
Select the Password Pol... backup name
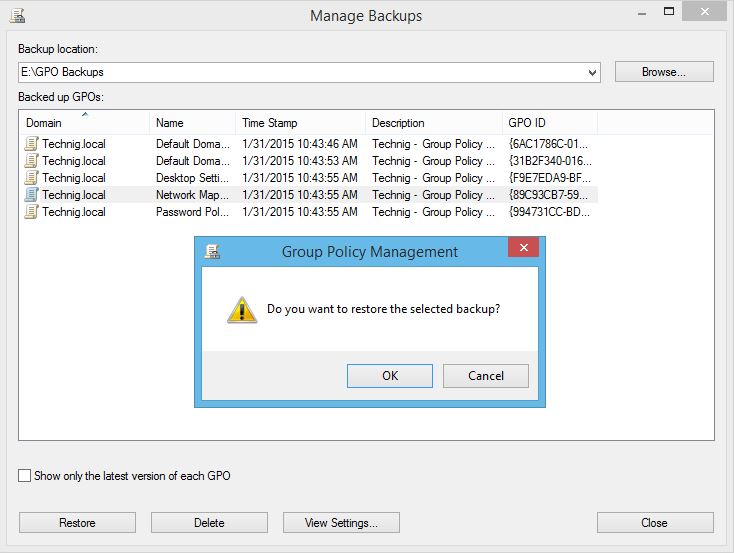tap(192, 212)
